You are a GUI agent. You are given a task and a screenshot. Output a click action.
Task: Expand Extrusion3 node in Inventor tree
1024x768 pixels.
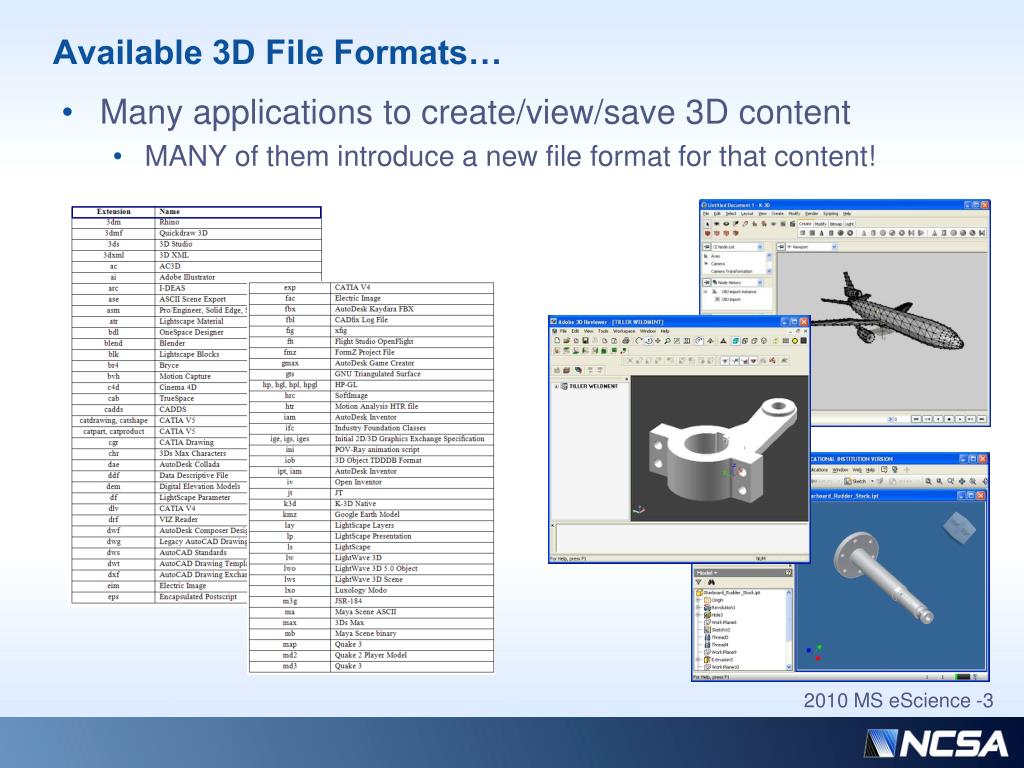pyautogui.click(x=698, y=660)
